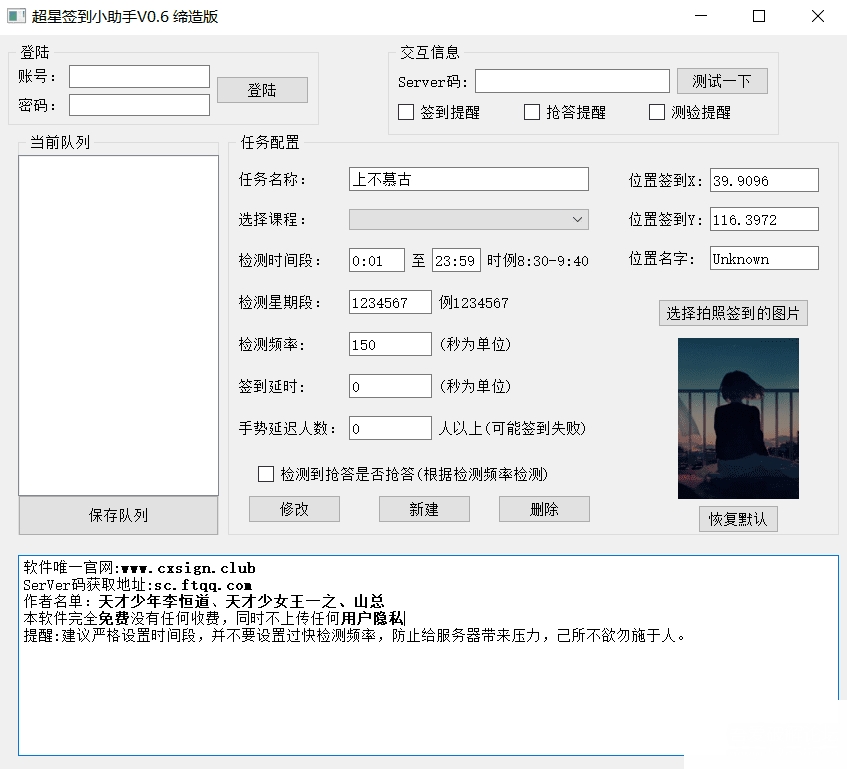Click the 位置签到X input field
847x769 pixels.
pyautogui.click(x=763, y=180)
